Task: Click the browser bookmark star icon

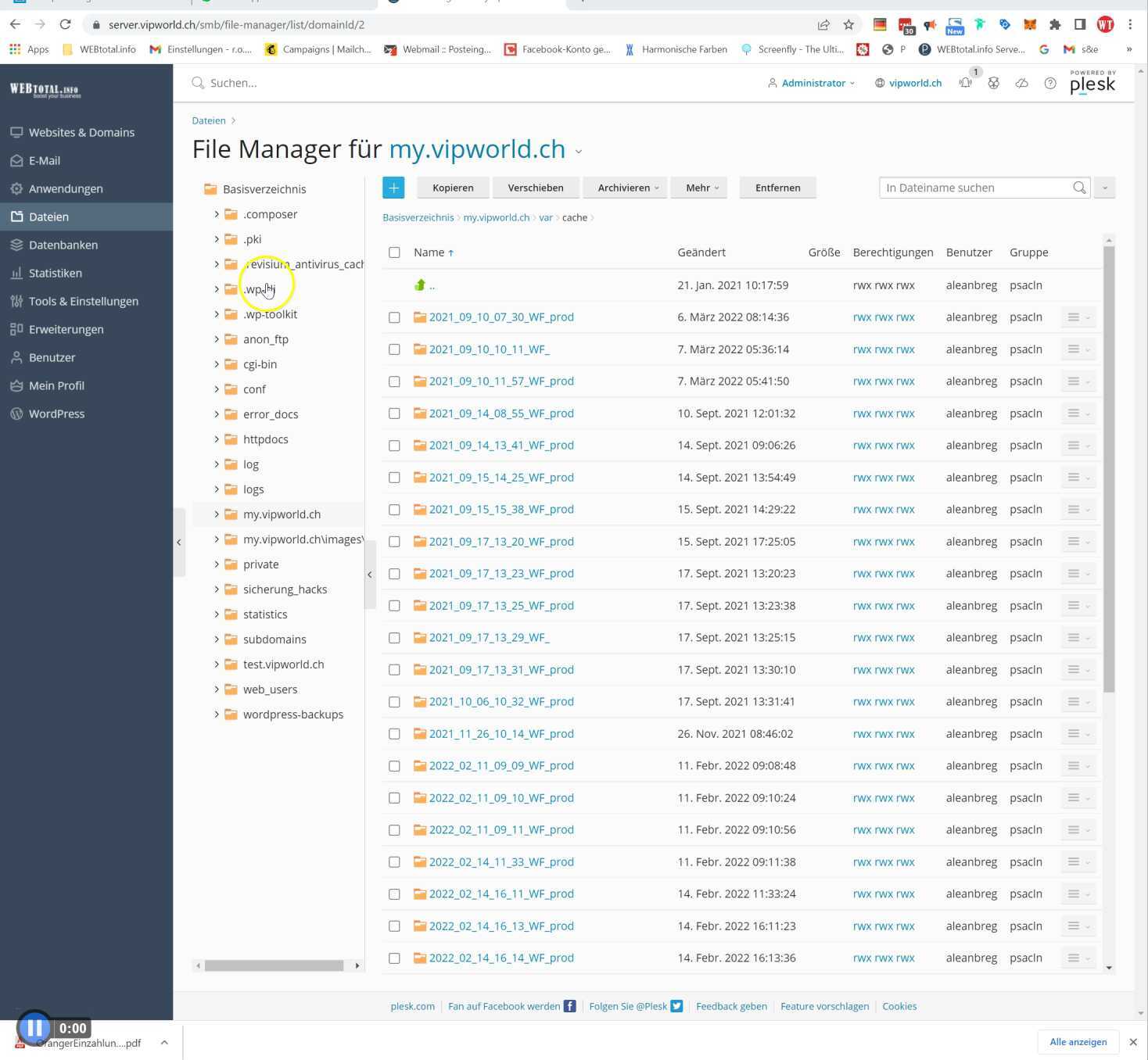Action: 848,24
